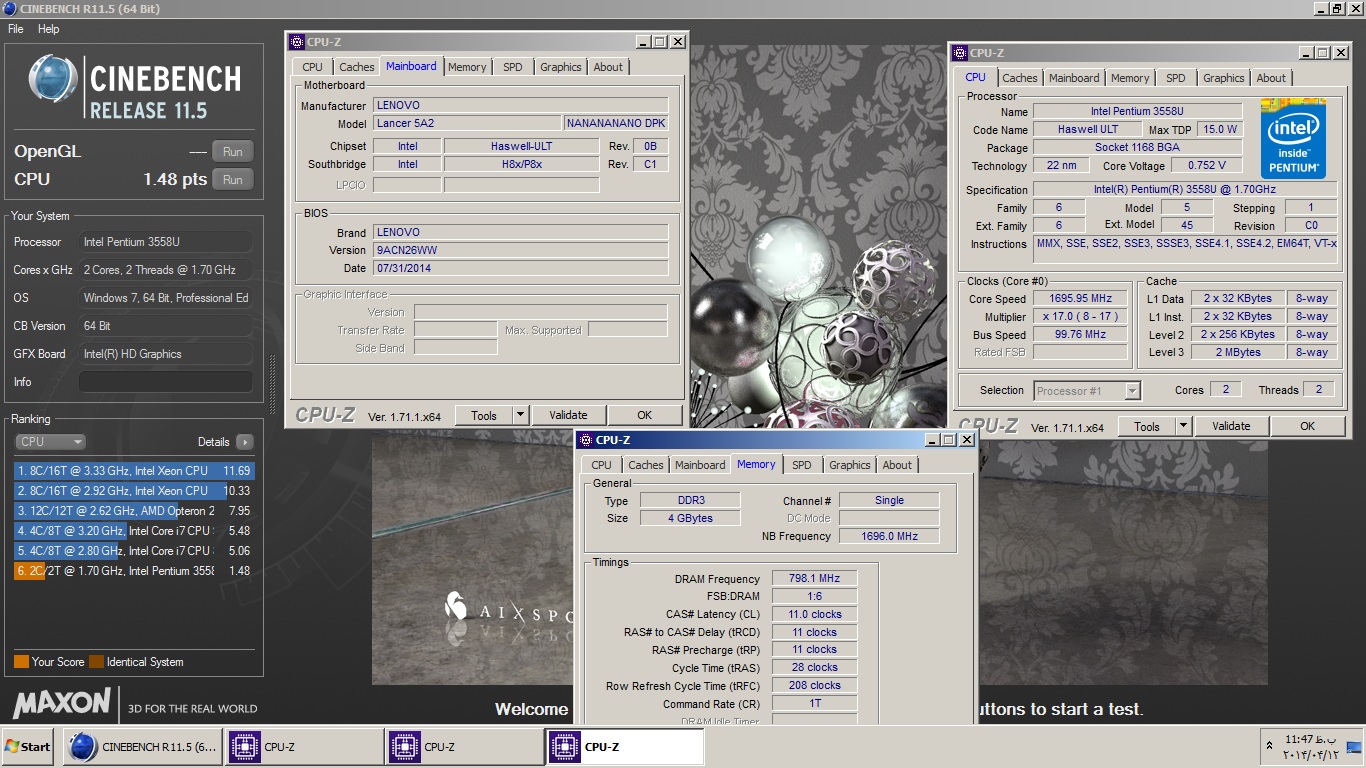Select ranking row 8C/16T @ 3.33 GHz Xeon
This screenshot has height=768, width=1366.
[134, 471]
